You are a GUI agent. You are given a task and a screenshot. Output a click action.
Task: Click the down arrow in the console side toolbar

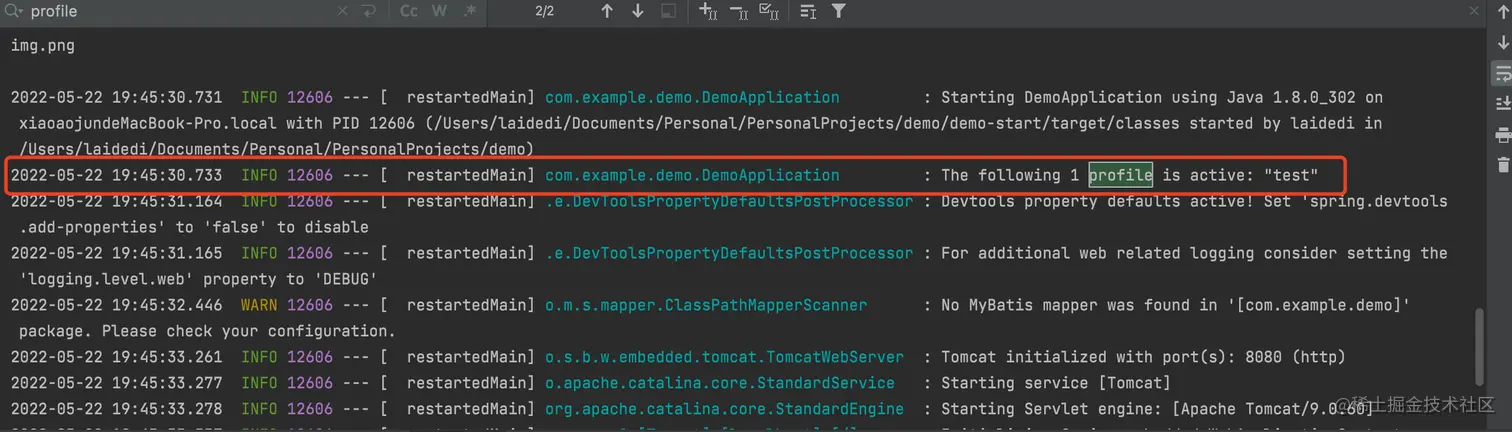1502,42
